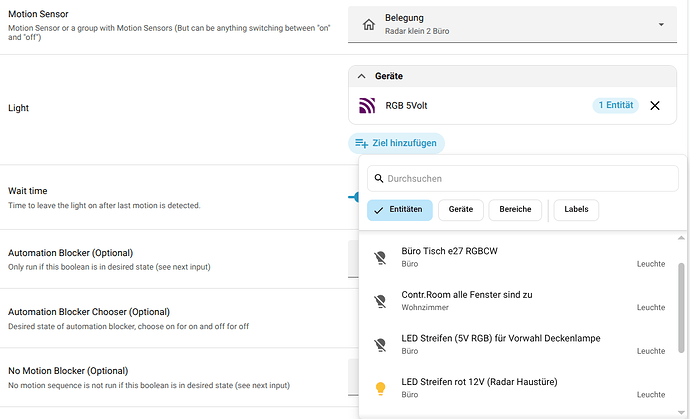Select the Bereiche filter chip

point(515,210)
